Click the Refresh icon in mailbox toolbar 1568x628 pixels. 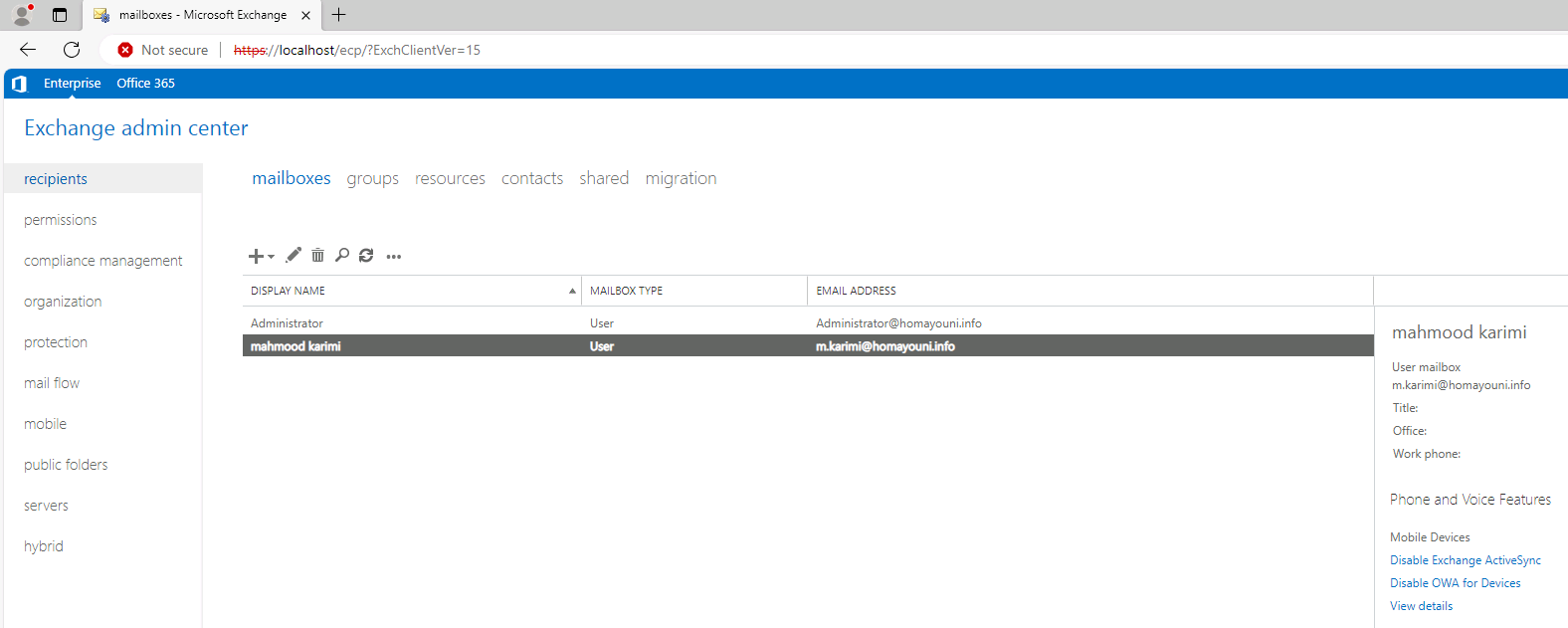(366, 256)
